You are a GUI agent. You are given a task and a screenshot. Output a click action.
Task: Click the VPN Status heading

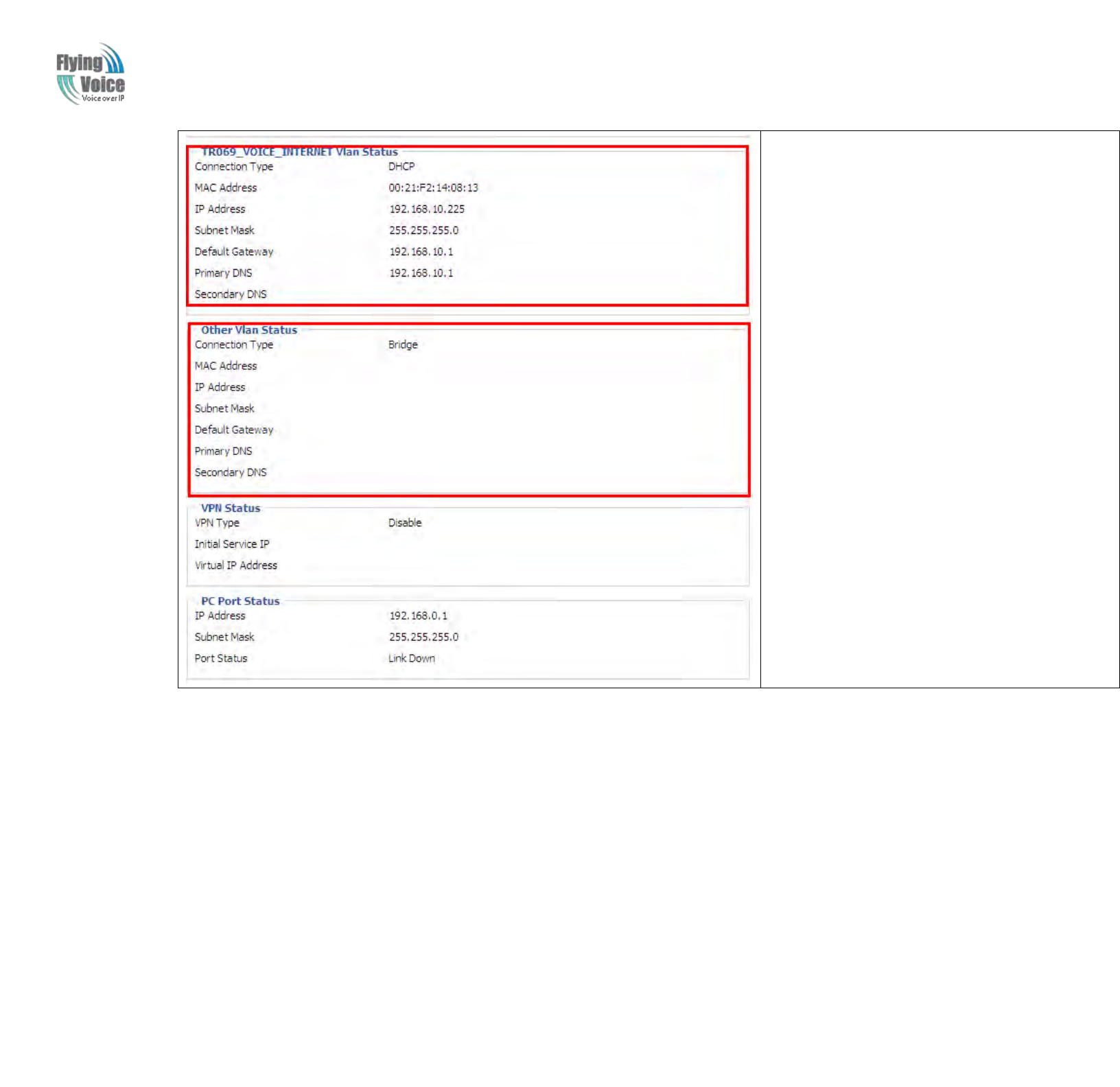[x=231, y=509]
